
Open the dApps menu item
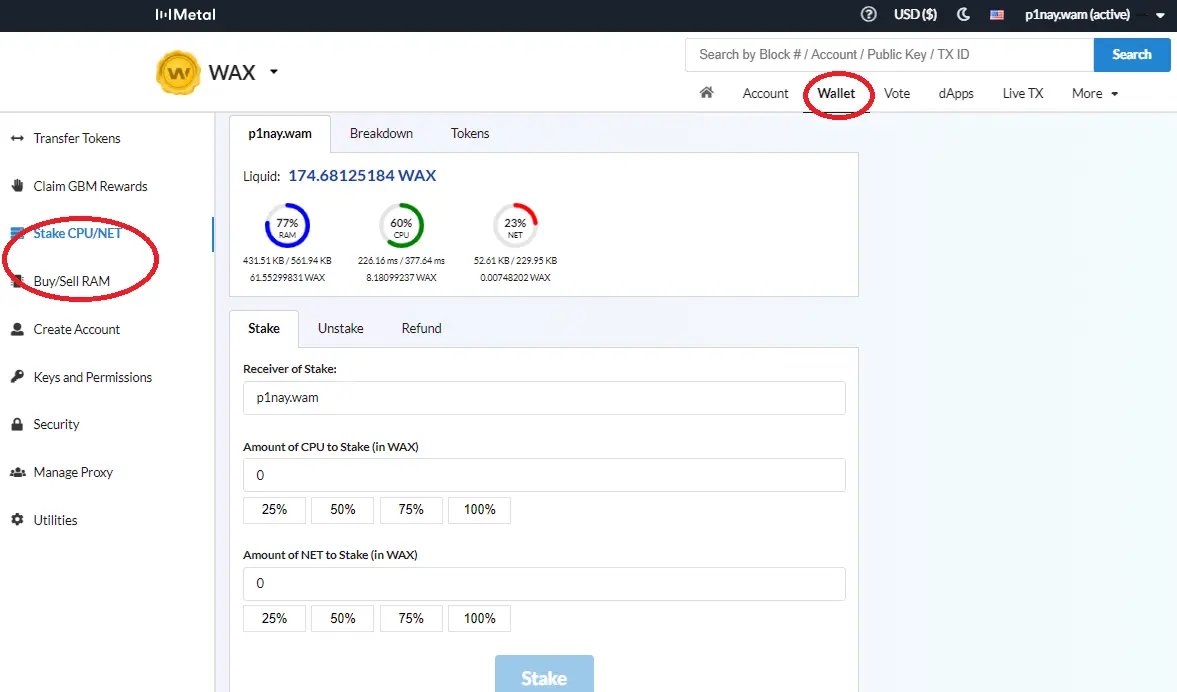click(x=956, y=93)
